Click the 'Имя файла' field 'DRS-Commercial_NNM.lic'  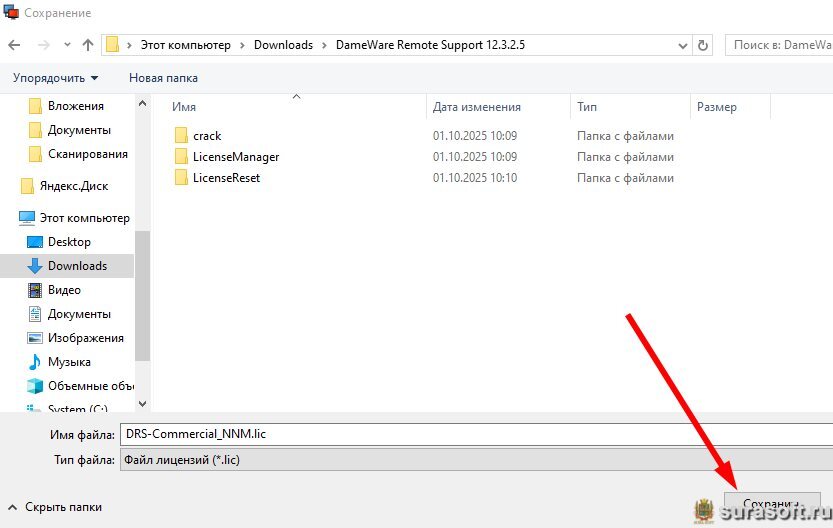(x=477, y=435)
